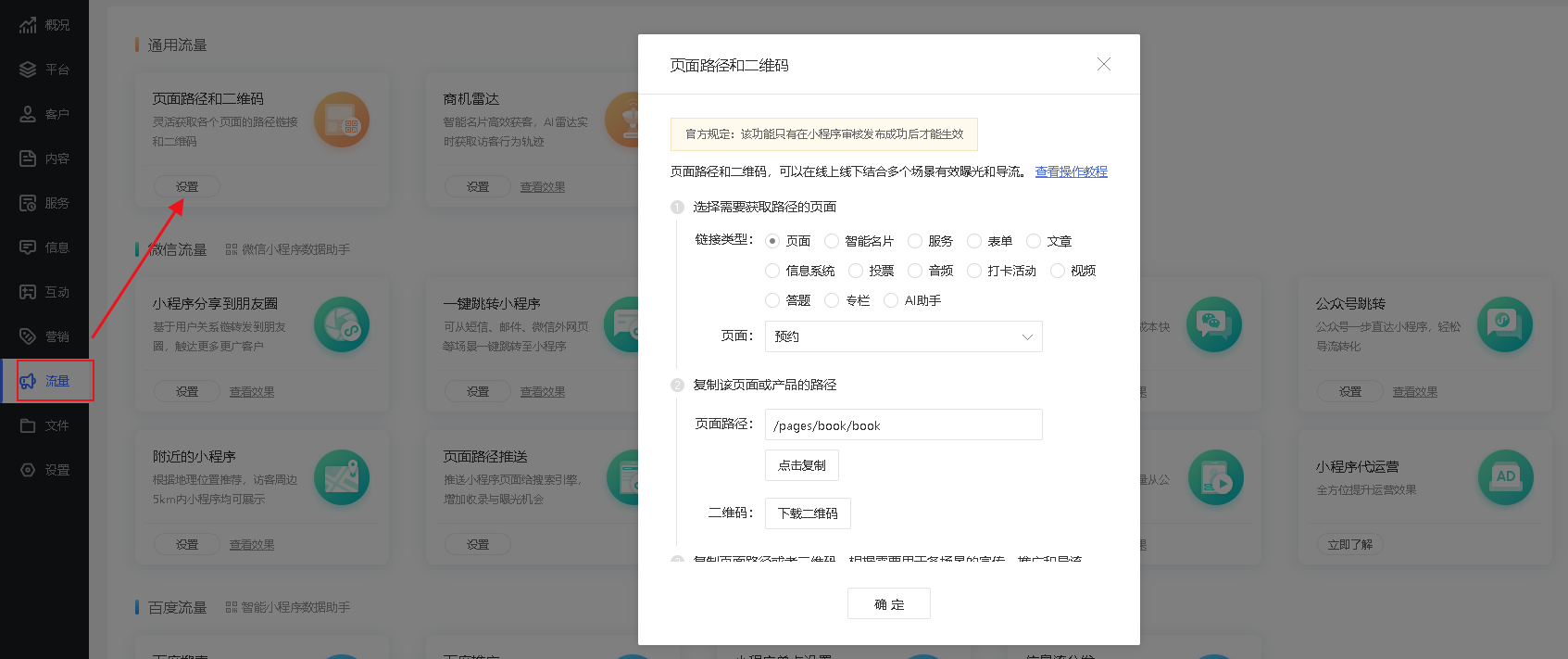Click the 小程序代运营 AD icon
The width and height of the screenshot is (1568, 659).
1504,477
